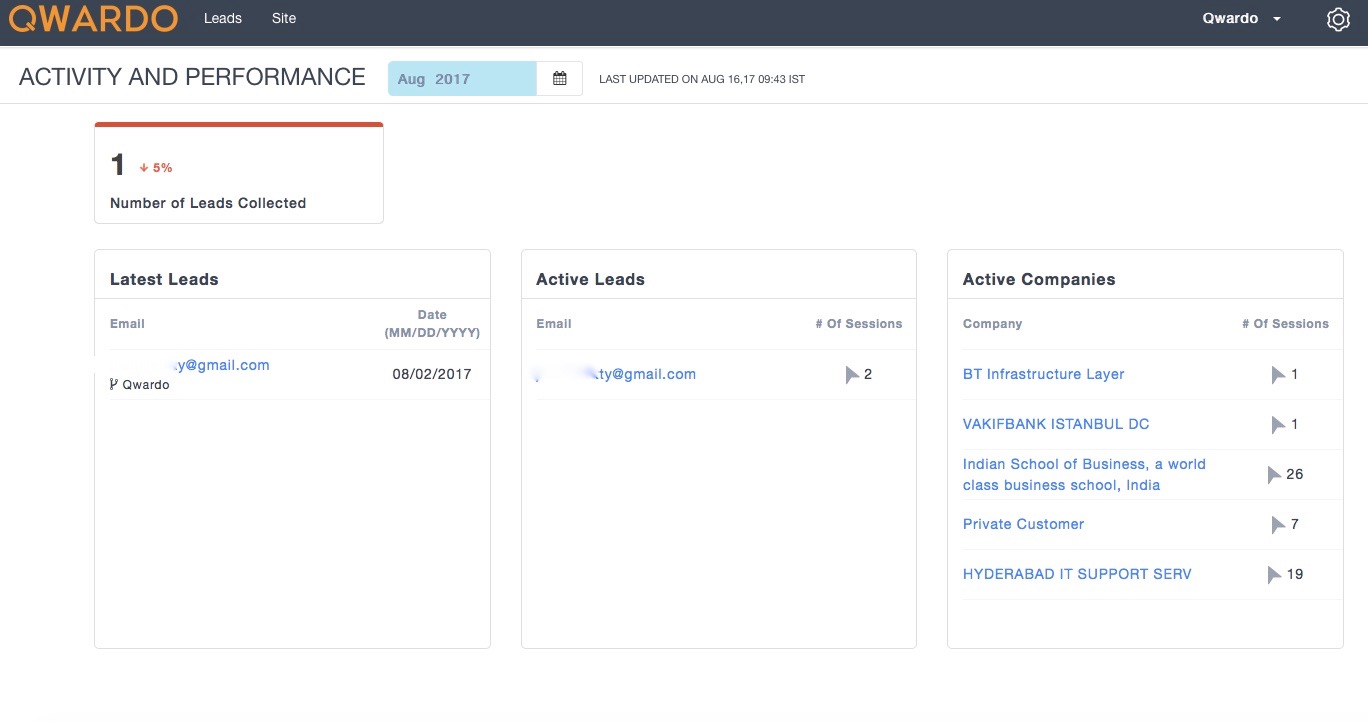The height and width of the screenshot is (722, 1368).
Task: Open the Leads menu
Action: pos(223,18)
